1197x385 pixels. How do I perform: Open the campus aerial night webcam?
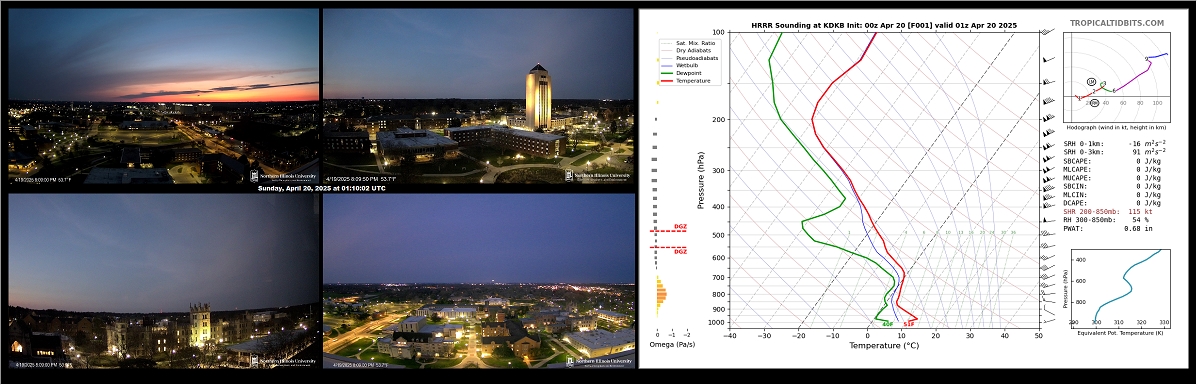click(x=479, y=281)
